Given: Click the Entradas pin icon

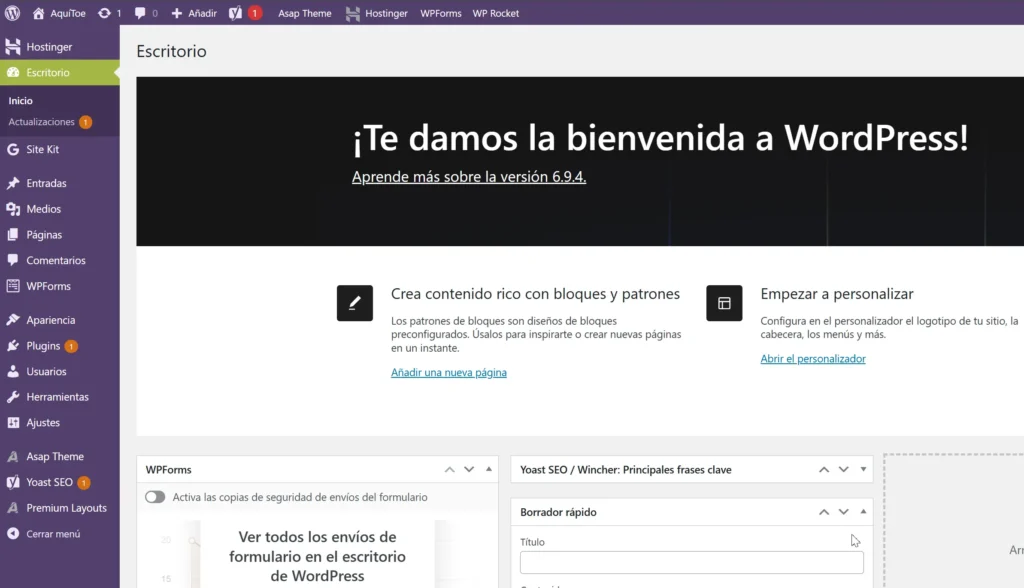Looking at the screenshot, I should [x=13, y=183].
